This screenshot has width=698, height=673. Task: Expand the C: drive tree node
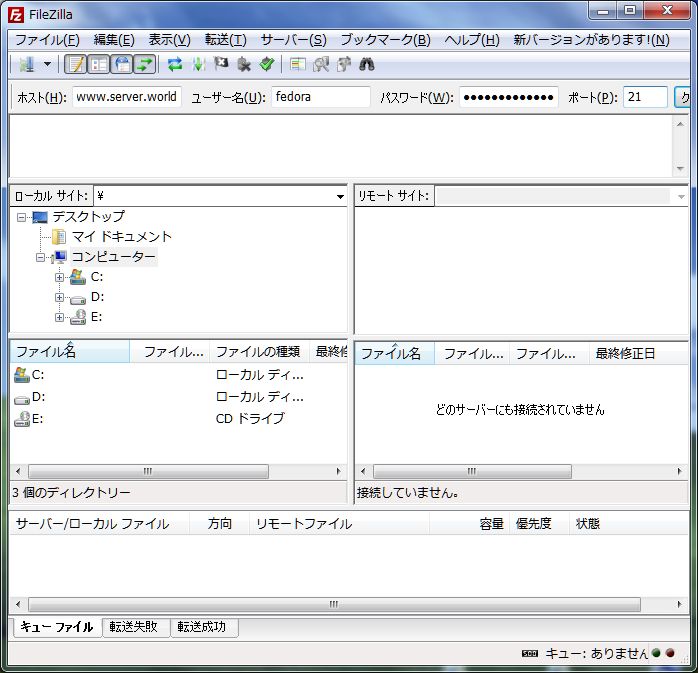[x=59, y=277]
